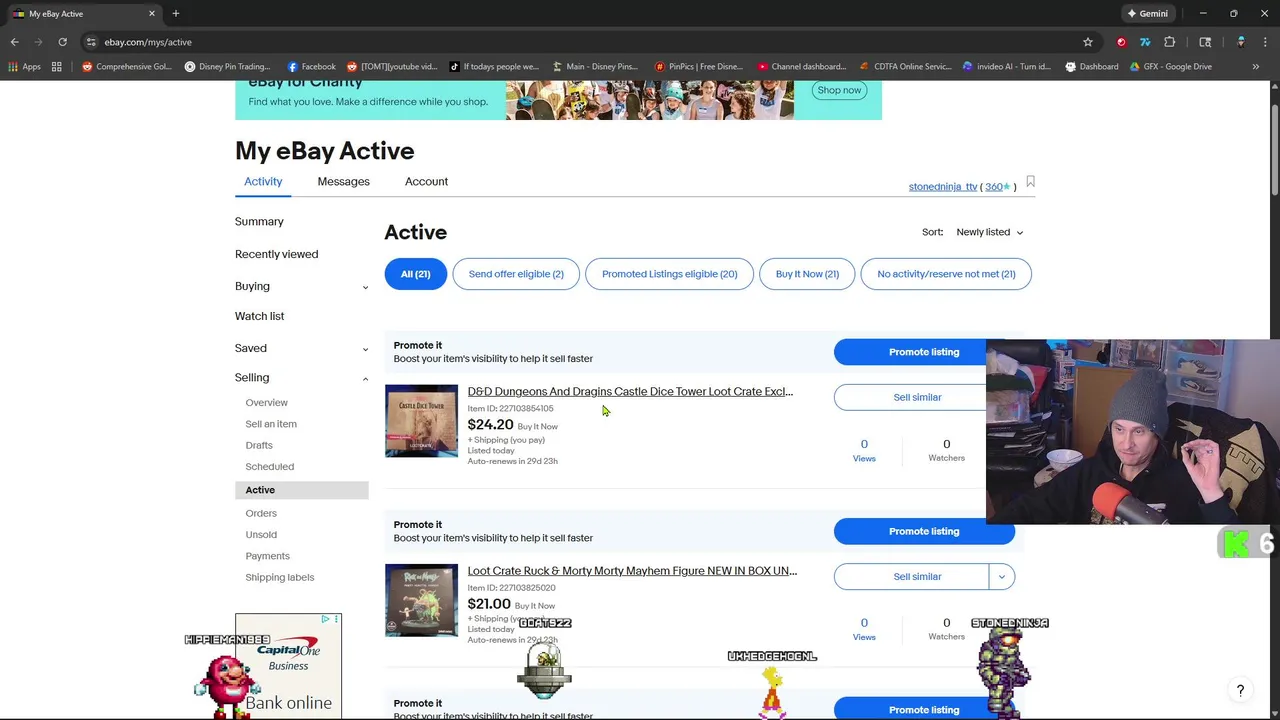The image size is (1280, 720).
Task: Open the Chrome profile avatar
Action: coord(1241,42)
